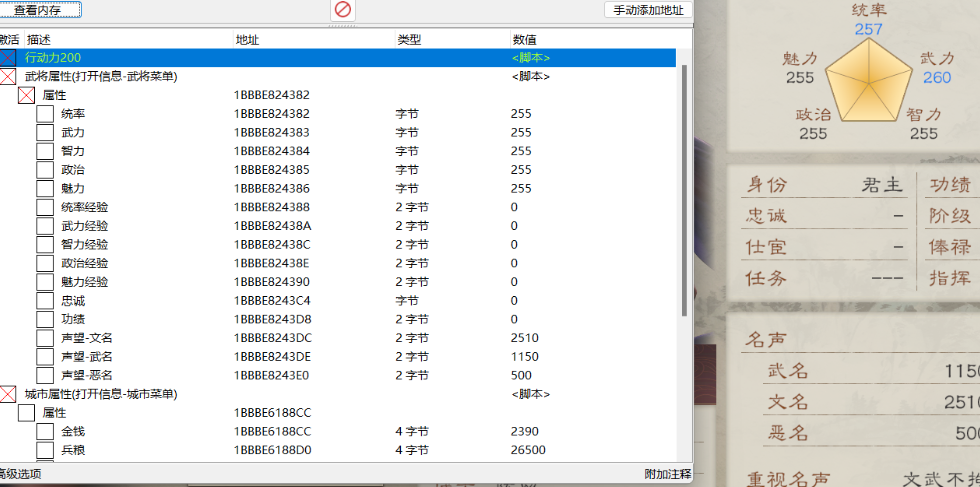
Task: Click address 1BBBE8243C4 of 忠诚
Action: point(272,301)
